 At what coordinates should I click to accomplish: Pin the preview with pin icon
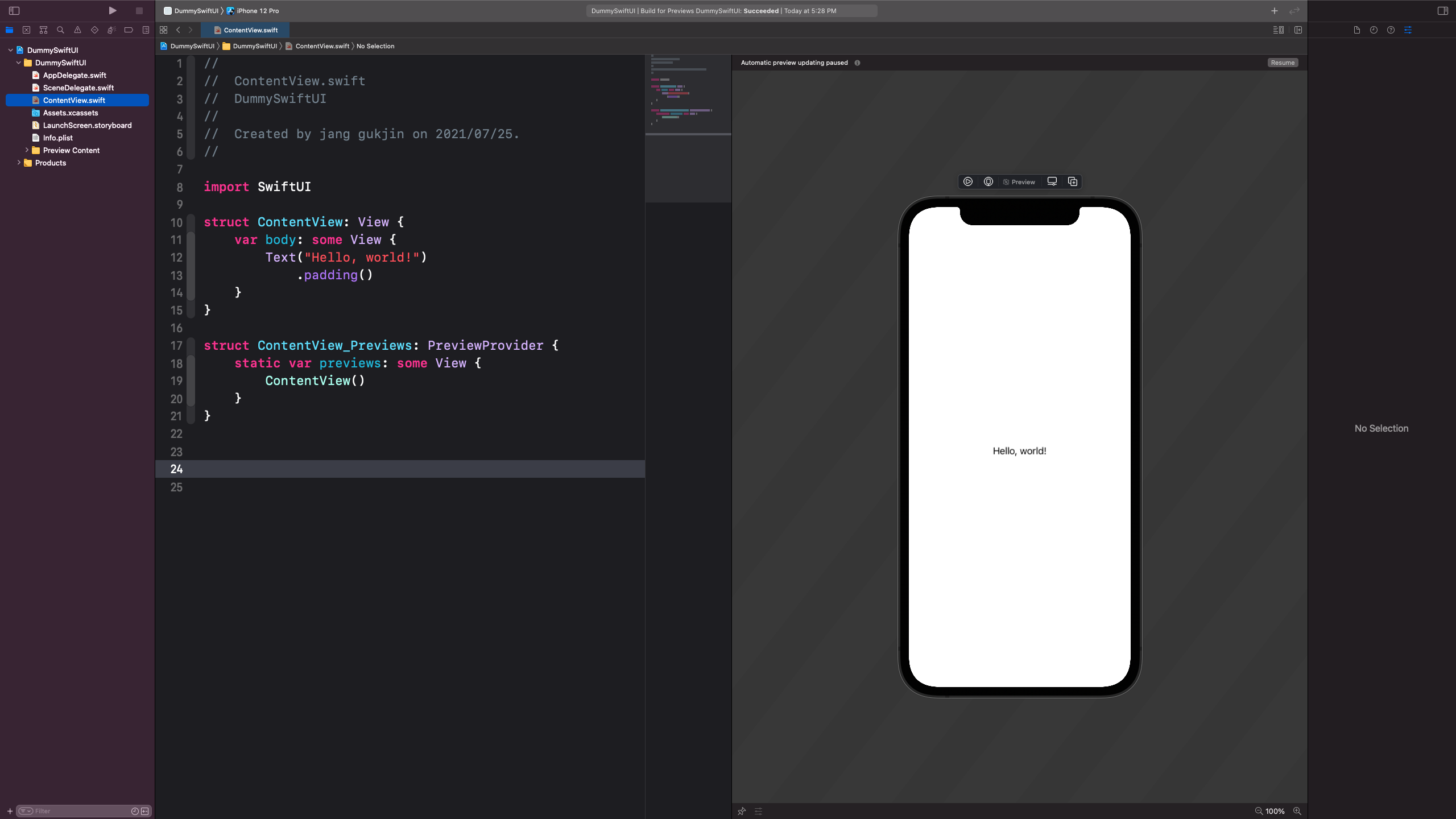(742, 811)
